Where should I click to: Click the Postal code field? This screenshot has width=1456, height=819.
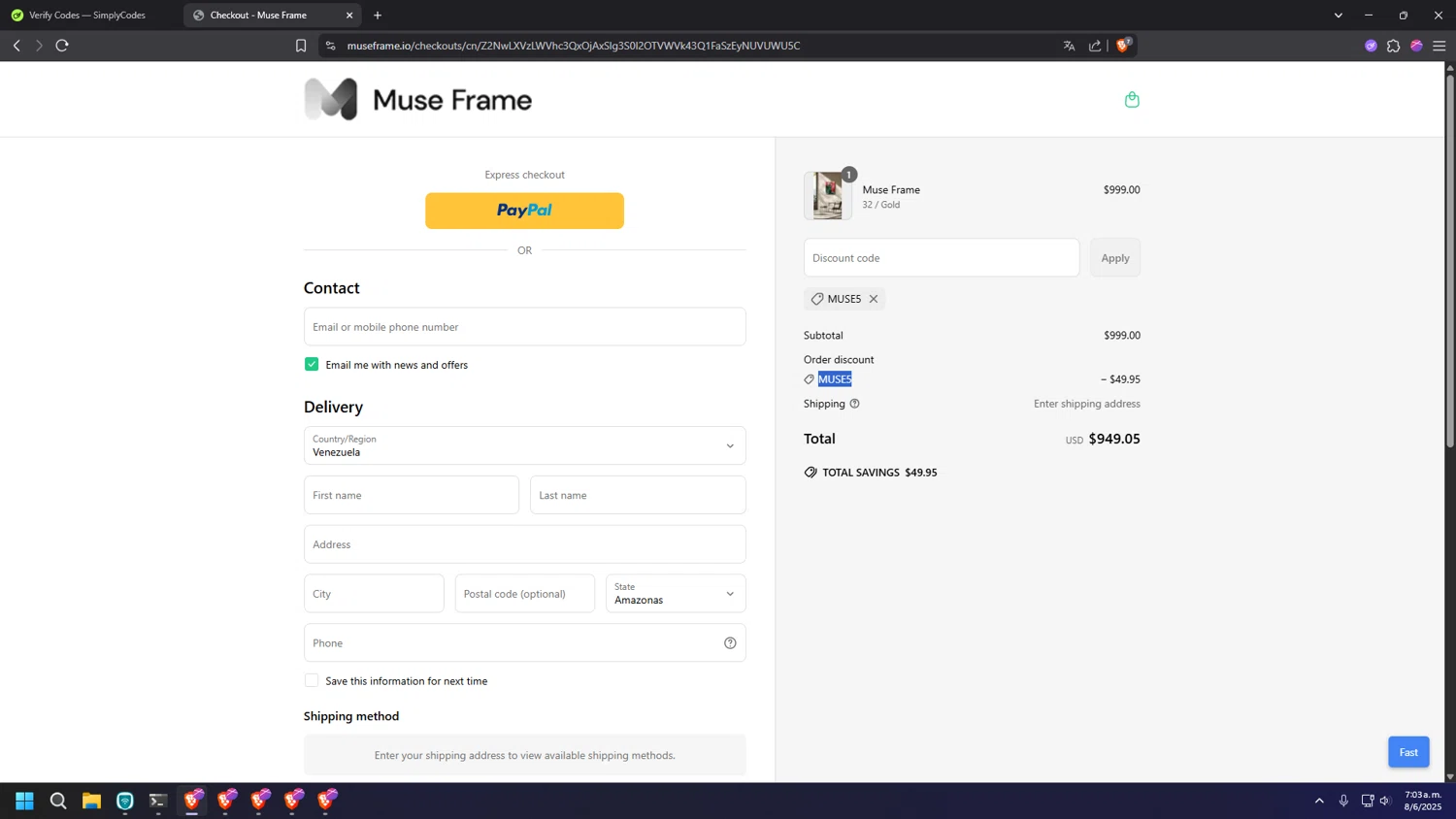525,593
